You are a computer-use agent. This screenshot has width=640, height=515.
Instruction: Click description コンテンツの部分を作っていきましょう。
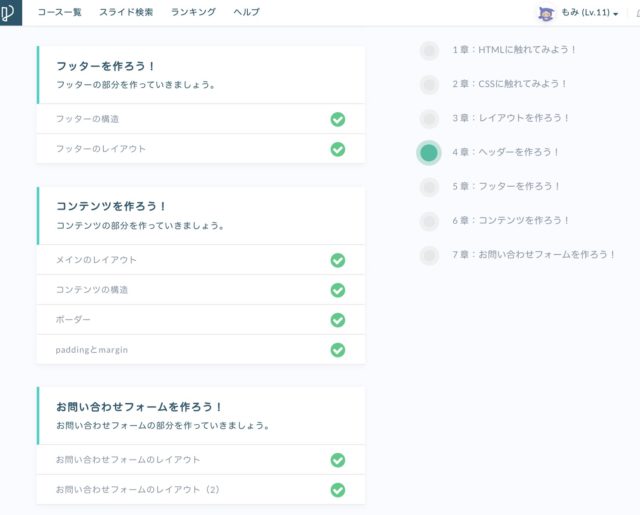point(140,226)
